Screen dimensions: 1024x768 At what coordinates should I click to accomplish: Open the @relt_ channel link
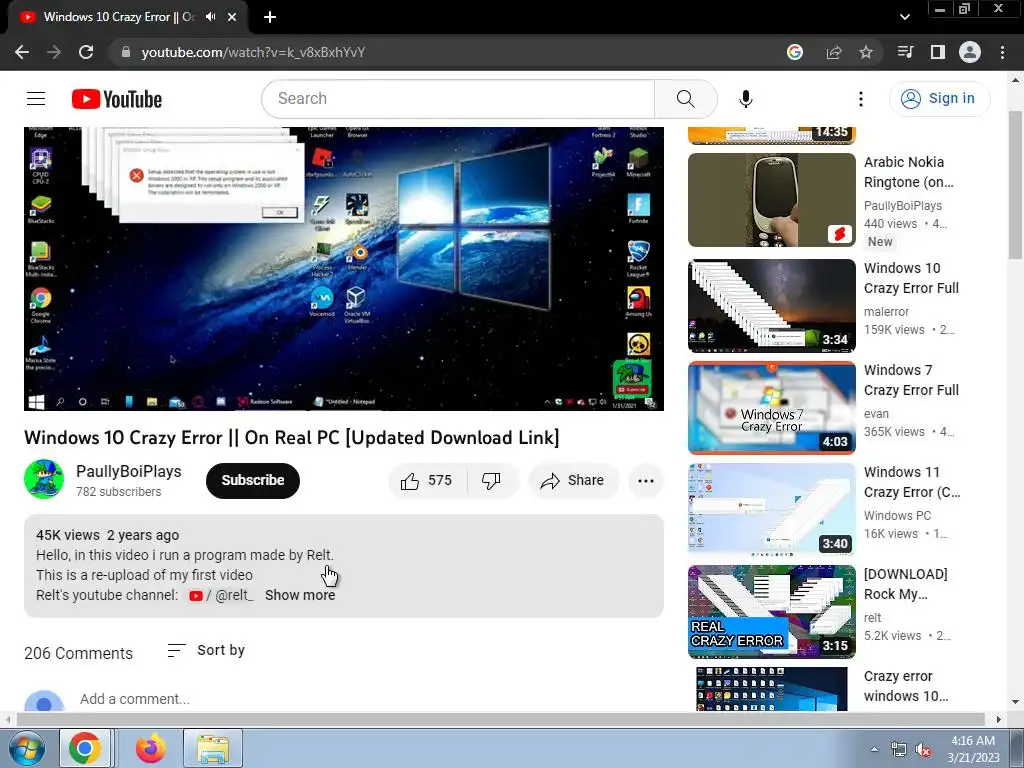point(221,595)
